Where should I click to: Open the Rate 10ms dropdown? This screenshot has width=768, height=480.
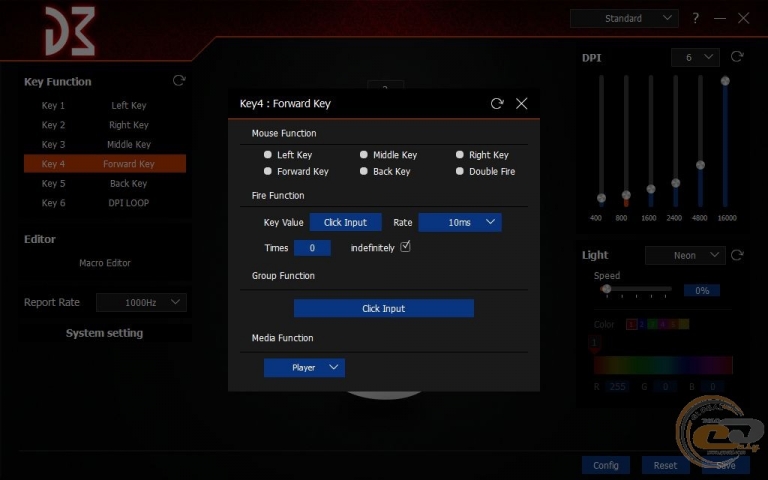[x=460, y=222]
